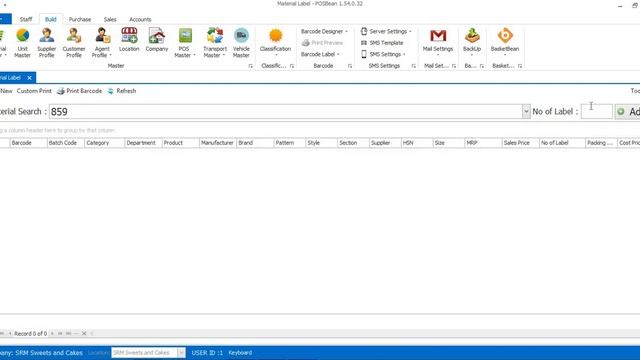
Task: Click the No of Label field
Action: pyautogui.click(x=597, y=111)
